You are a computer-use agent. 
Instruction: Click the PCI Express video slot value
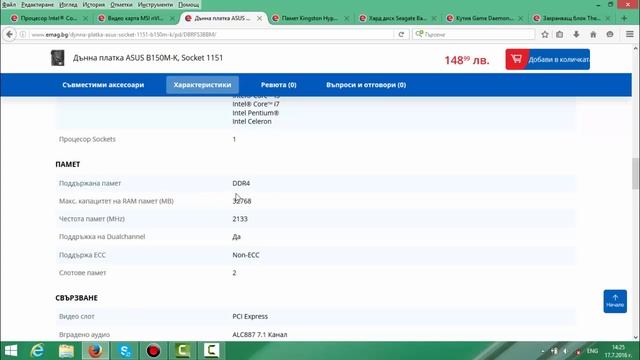coord(250,316)
